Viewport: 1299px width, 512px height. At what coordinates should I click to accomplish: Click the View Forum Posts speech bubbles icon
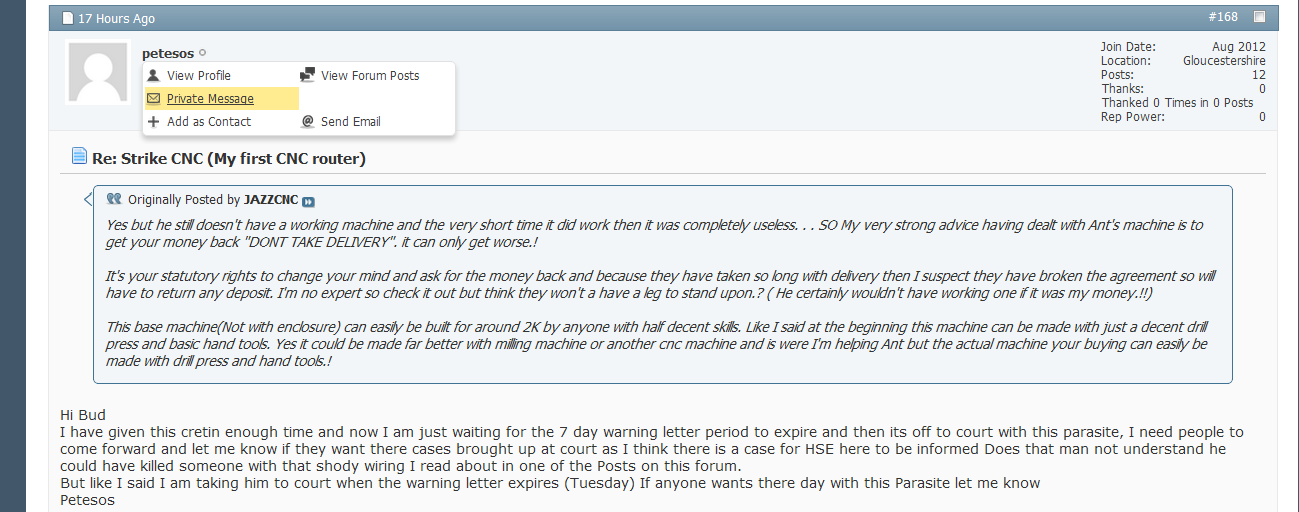[x=307, y=76]
